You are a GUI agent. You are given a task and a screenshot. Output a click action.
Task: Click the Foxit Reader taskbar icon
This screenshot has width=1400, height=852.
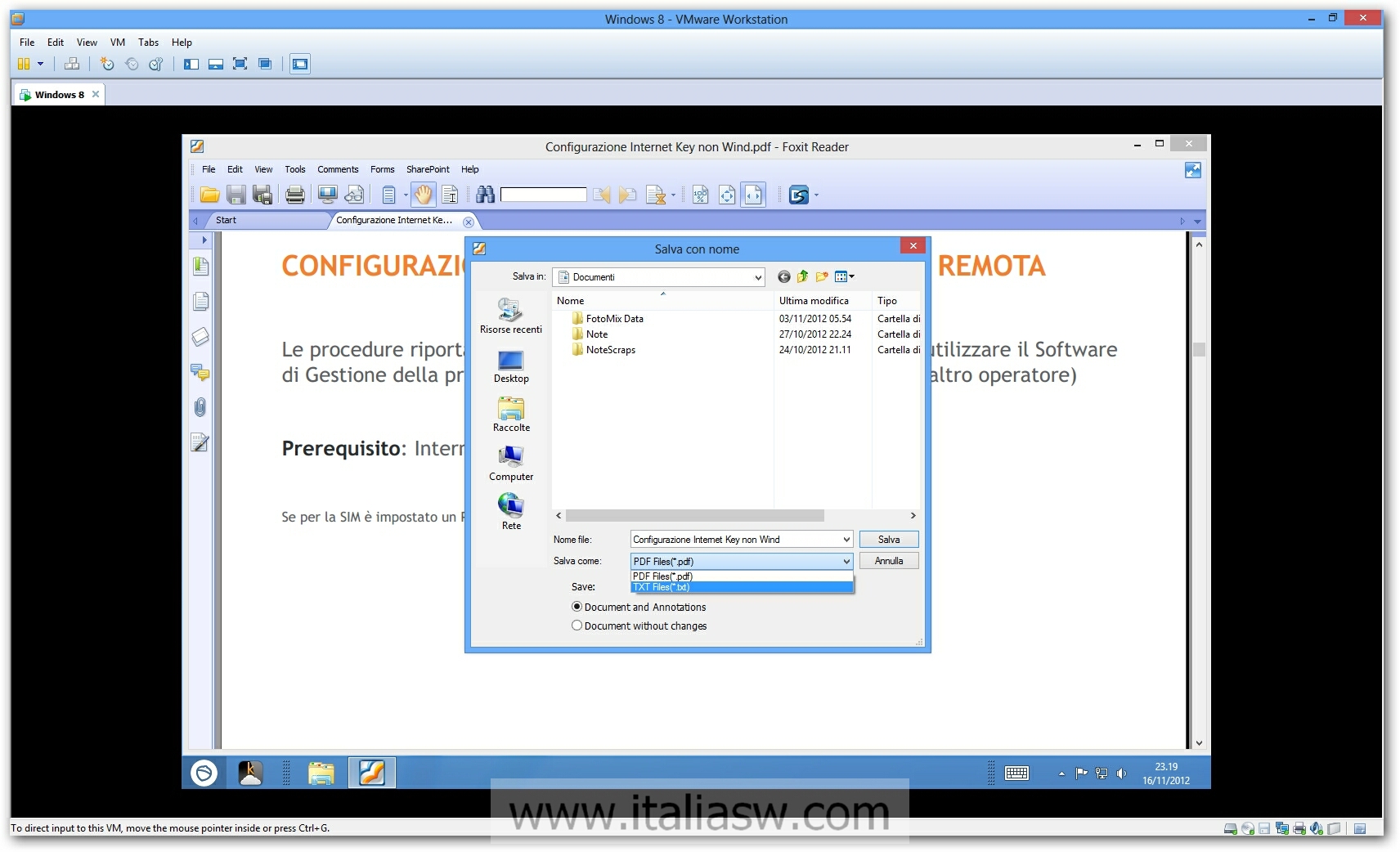pyautogui.click(x=372, y=773)
